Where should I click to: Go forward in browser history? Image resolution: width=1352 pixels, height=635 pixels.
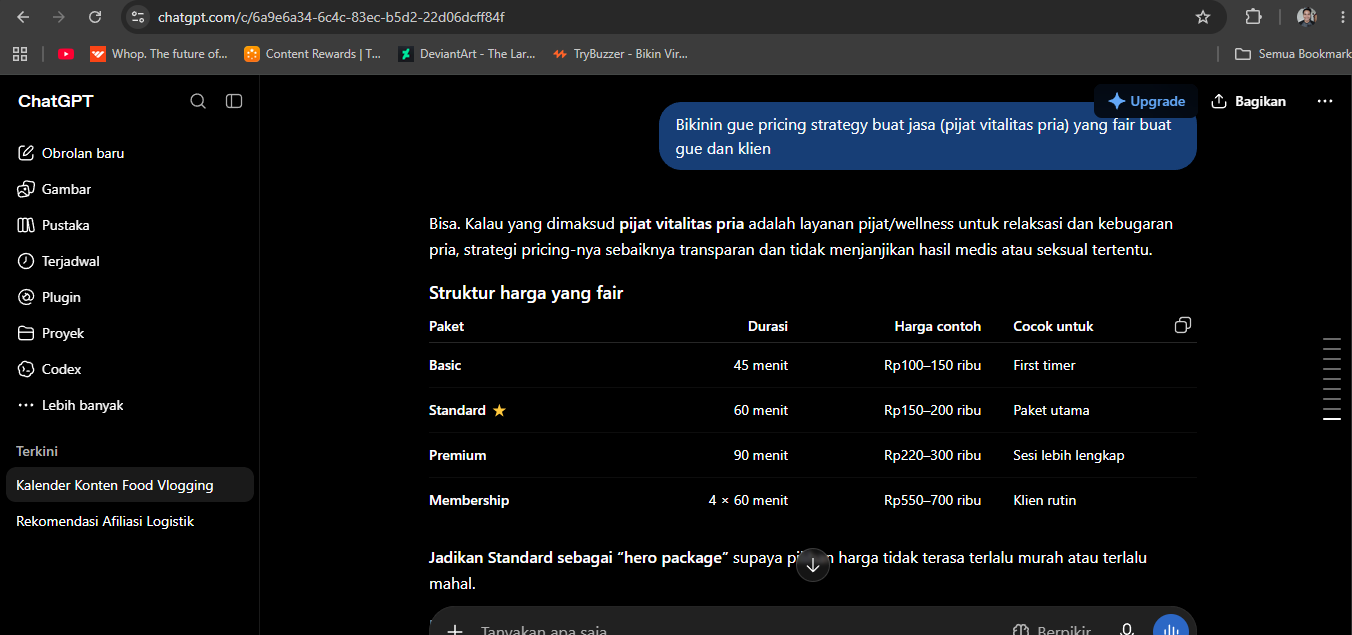(59, 17)
